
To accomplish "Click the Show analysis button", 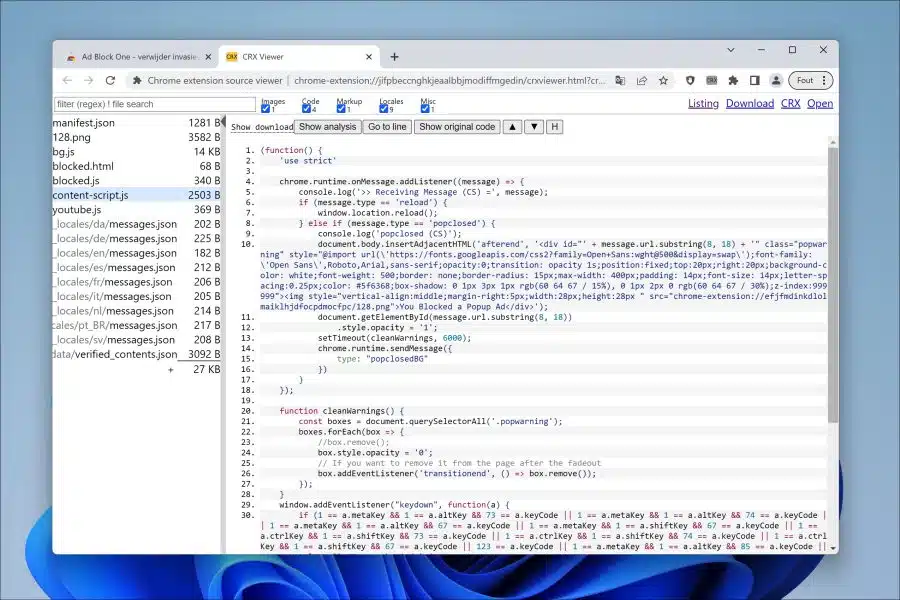I will 328,127.
